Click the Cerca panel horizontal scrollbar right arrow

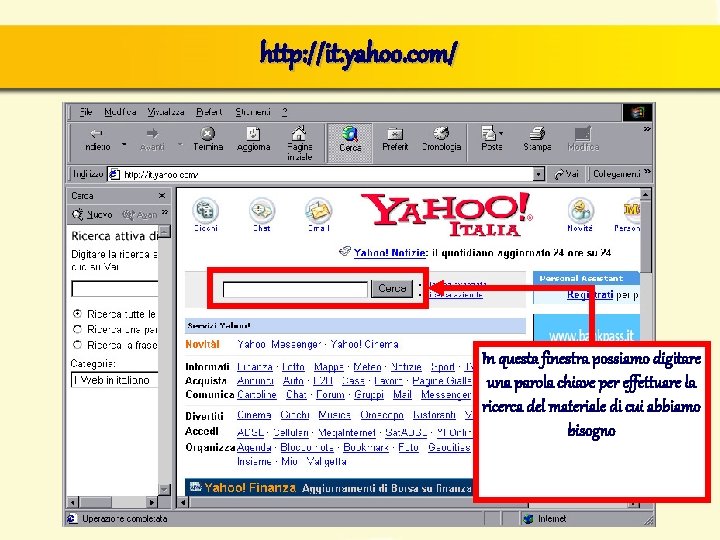coord(152,502)
